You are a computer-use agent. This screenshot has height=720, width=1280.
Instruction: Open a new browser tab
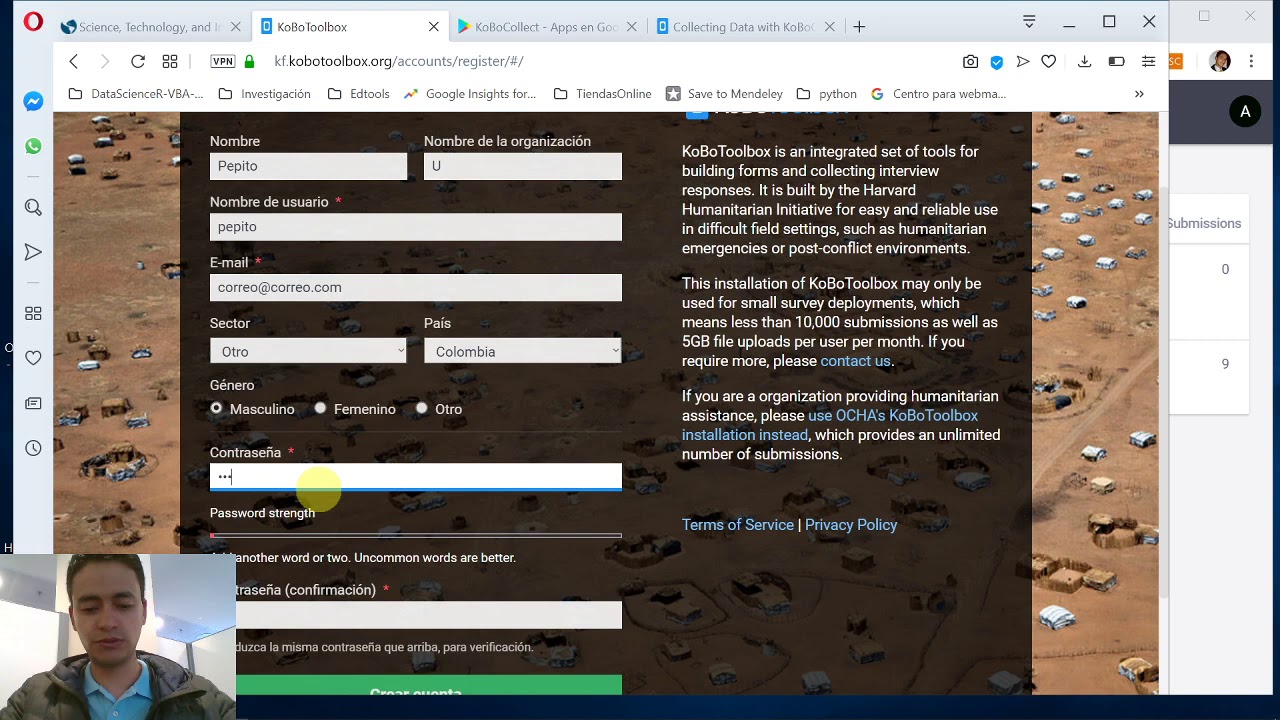pos(859,27)
